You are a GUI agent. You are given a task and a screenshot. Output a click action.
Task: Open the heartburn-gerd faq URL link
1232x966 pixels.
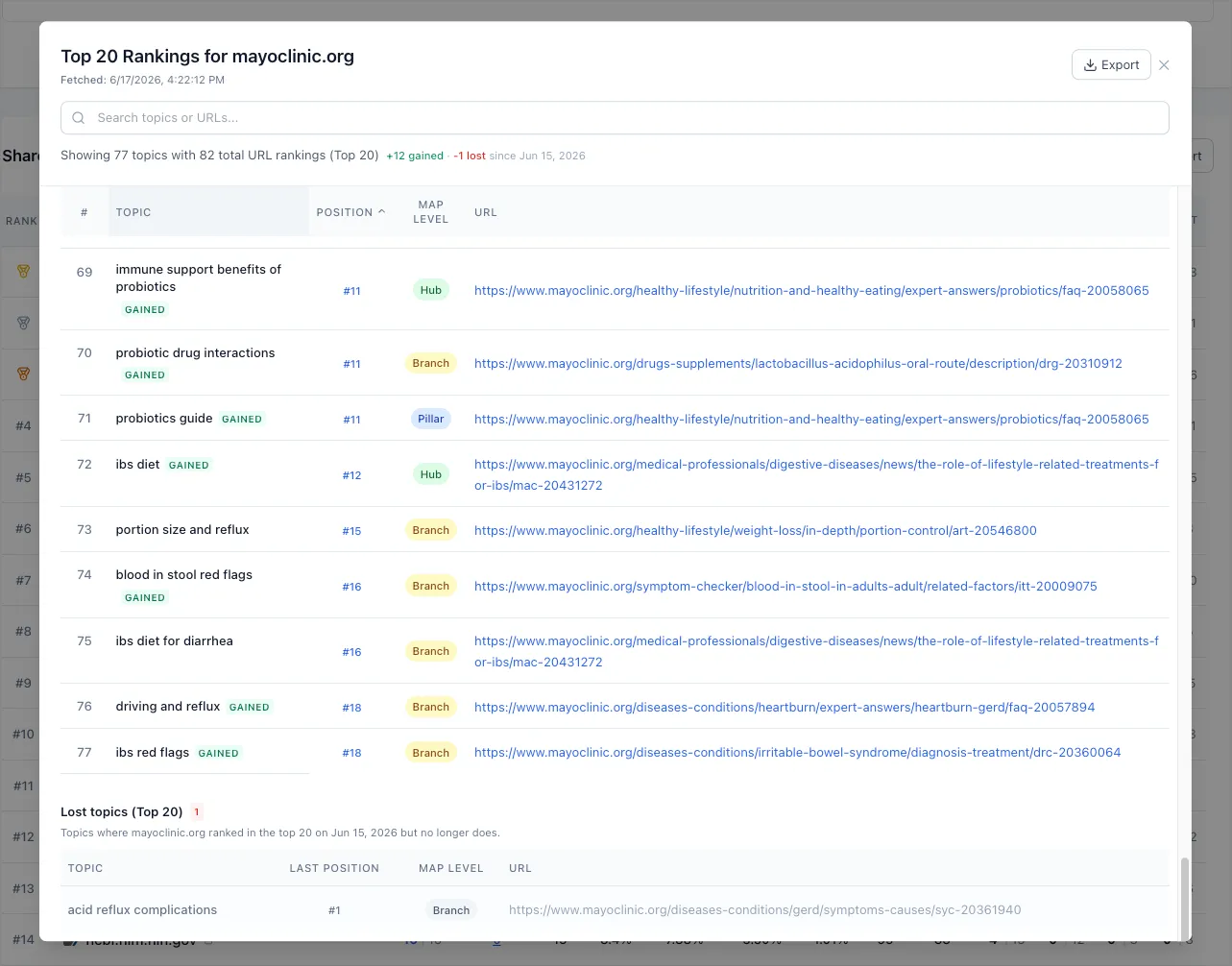pos(785,707)
